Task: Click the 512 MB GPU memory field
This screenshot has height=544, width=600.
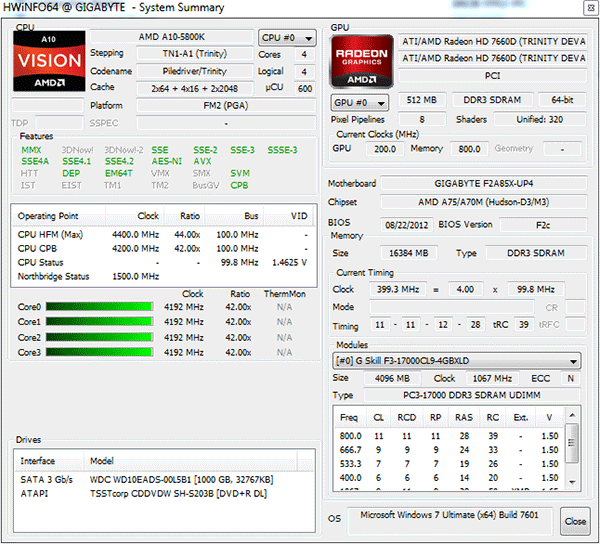Action: tap(422, 100)
